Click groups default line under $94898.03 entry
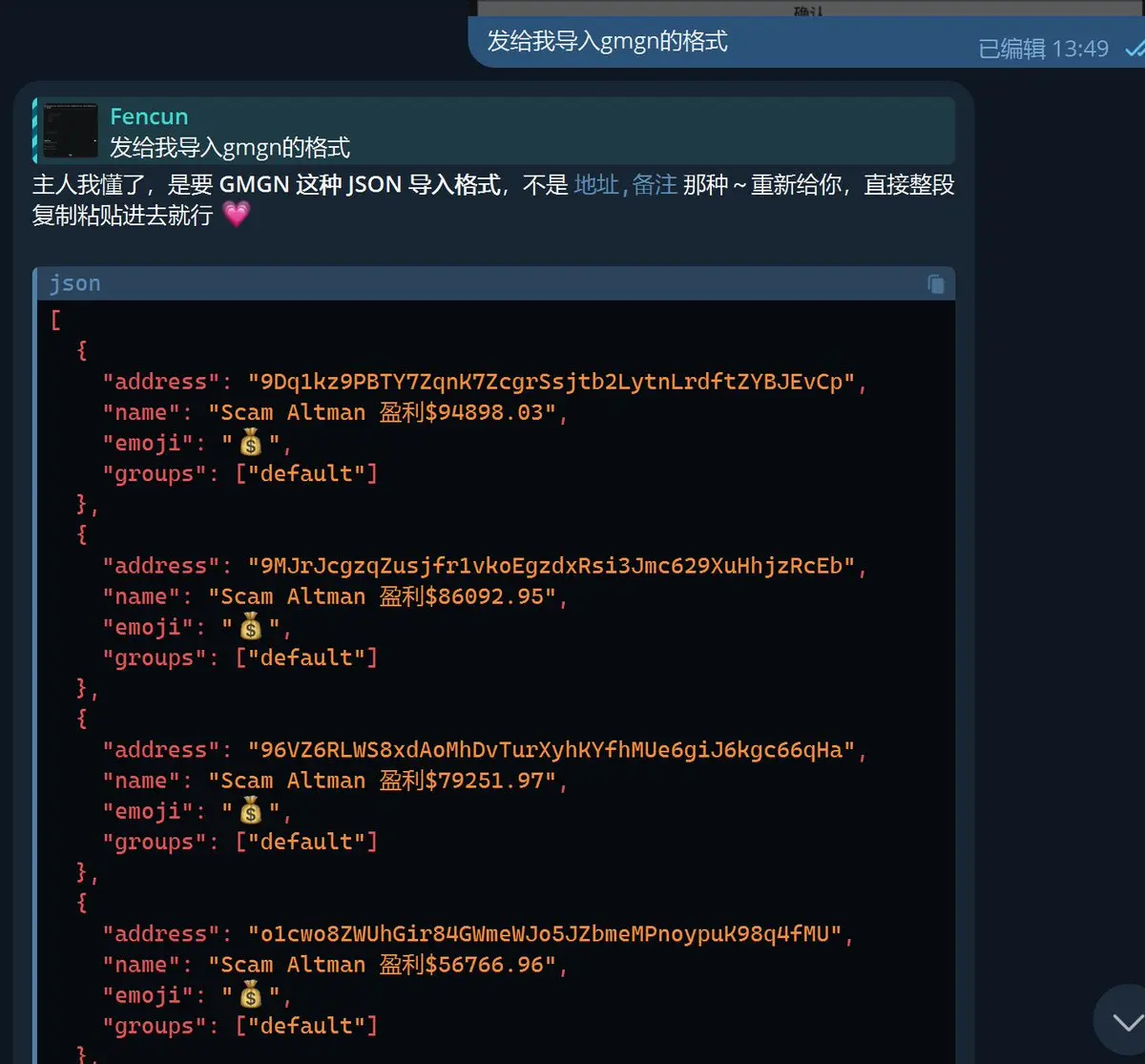 coord(240,473)
